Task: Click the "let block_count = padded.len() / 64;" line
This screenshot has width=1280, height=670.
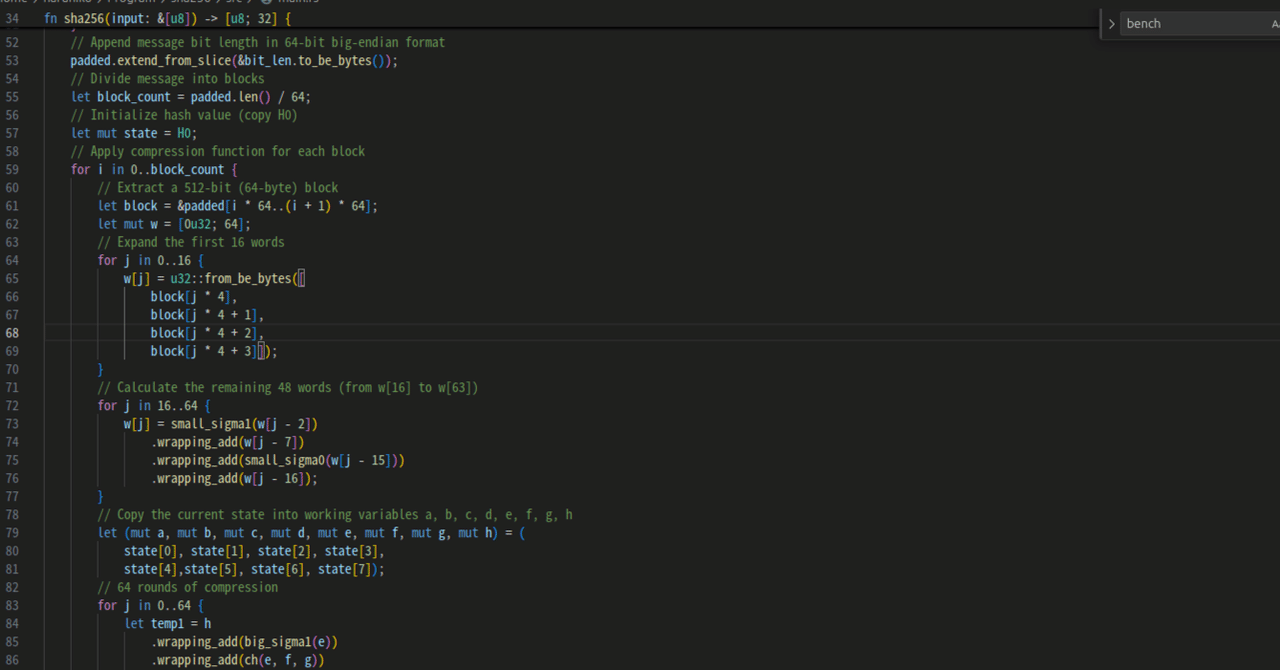Action: 191,97
